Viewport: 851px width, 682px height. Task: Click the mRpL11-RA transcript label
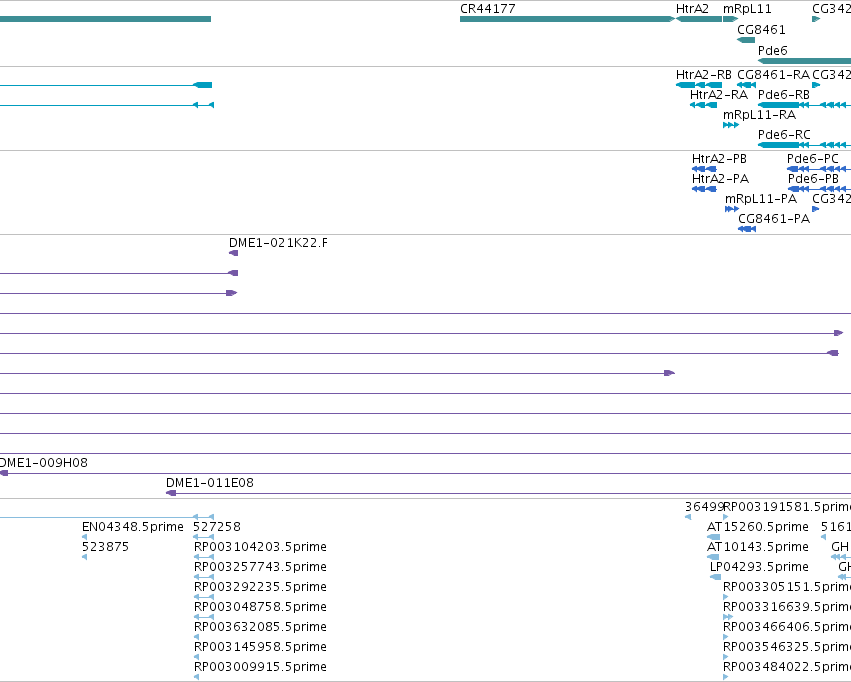click(x=759, y=114)
